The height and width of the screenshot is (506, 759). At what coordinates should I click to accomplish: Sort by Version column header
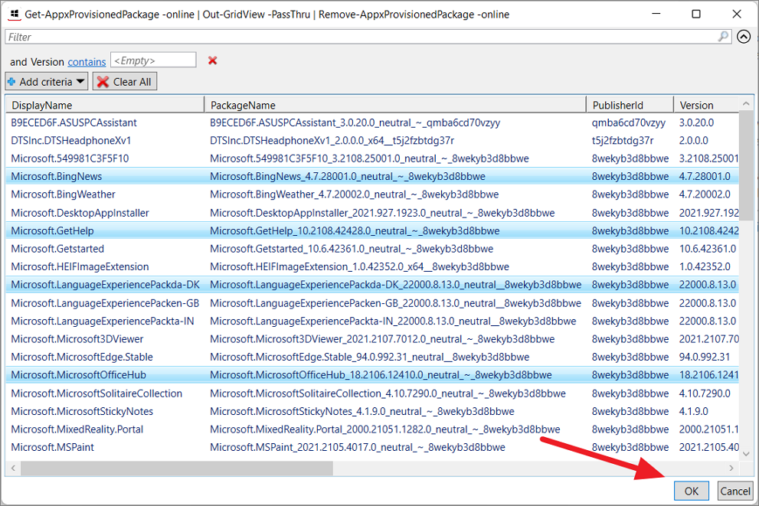(707, 105)
